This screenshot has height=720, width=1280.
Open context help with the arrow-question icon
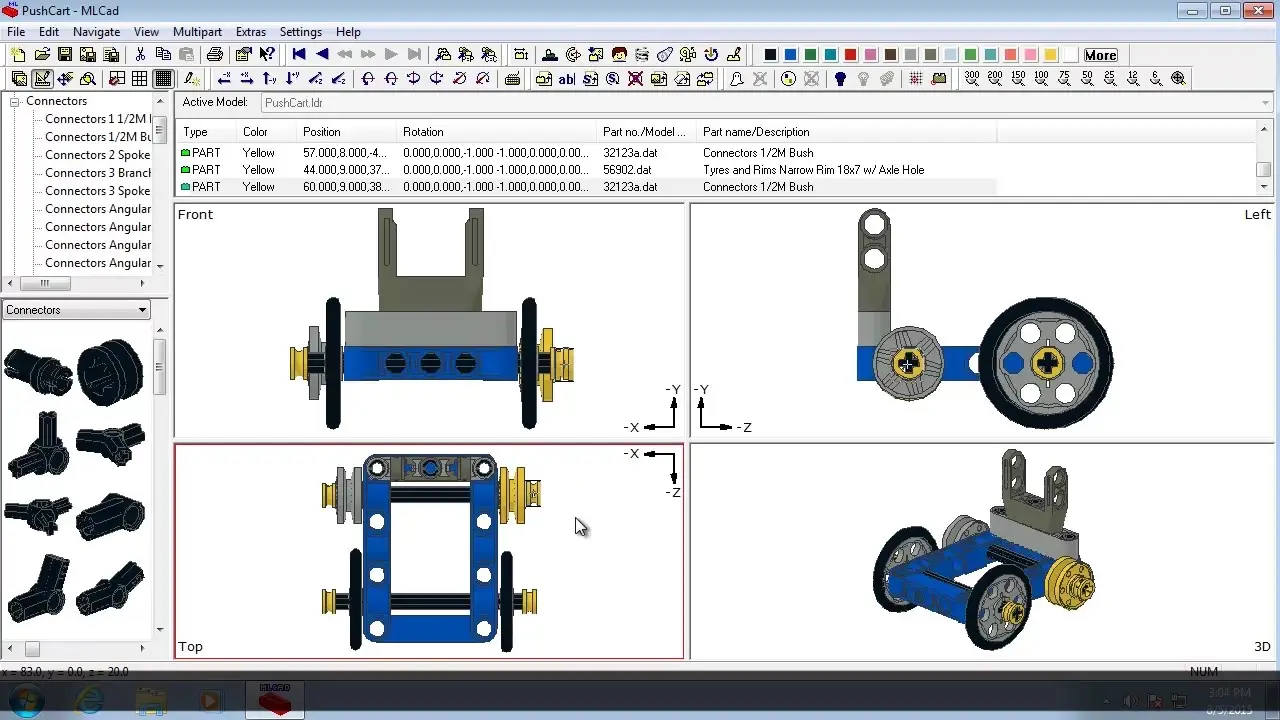tap(267, 55)
